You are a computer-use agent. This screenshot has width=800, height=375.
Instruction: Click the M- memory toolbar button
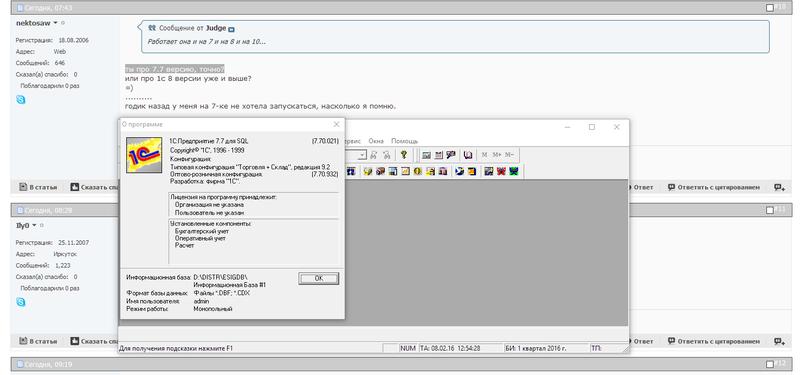510,155
